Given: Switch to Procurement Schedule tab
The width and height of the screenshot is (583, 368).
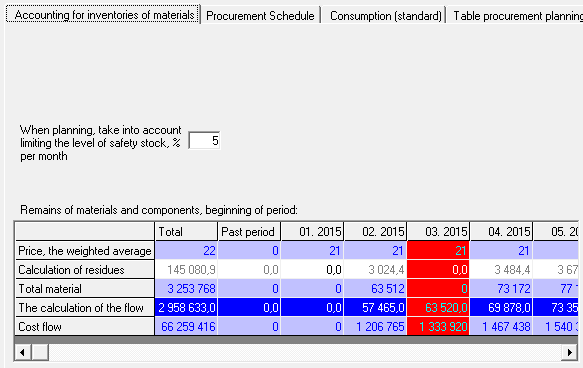Looking at the screenshot, I should [260, 16].
